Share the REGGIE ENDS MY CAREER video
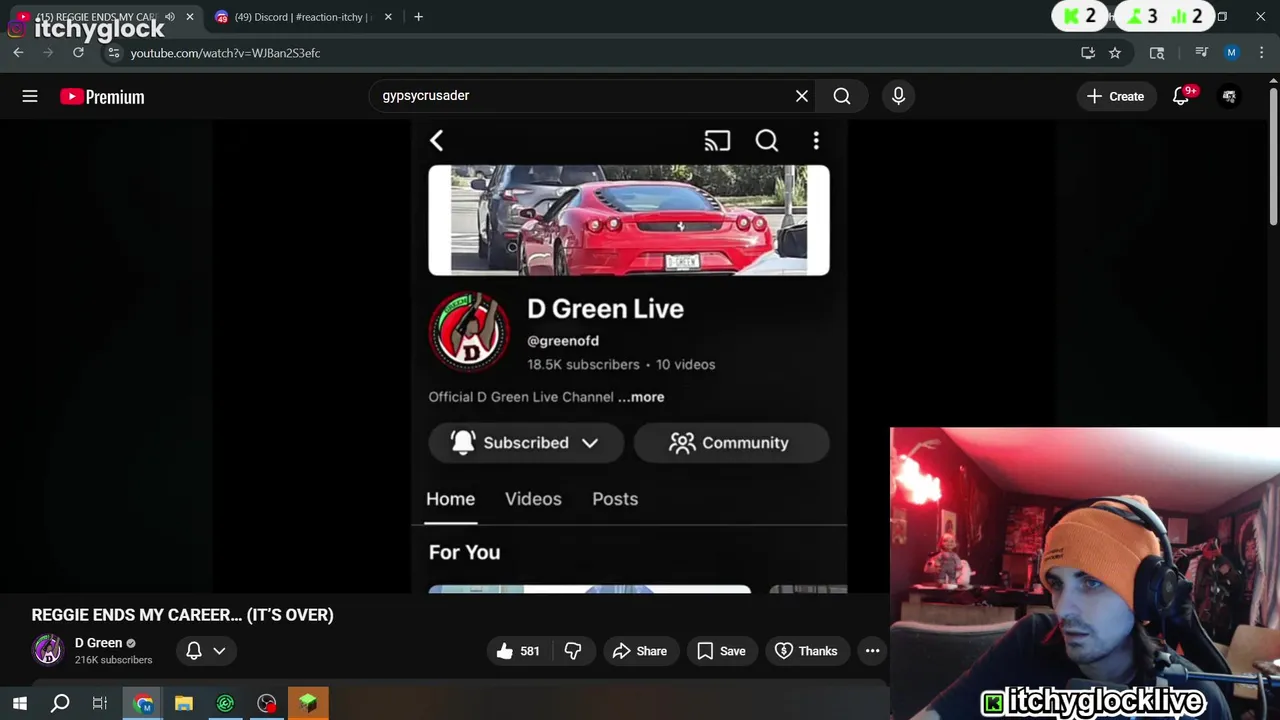This screenshot has width=1280, height=720. pyautogui.click(x=640, y=651)
